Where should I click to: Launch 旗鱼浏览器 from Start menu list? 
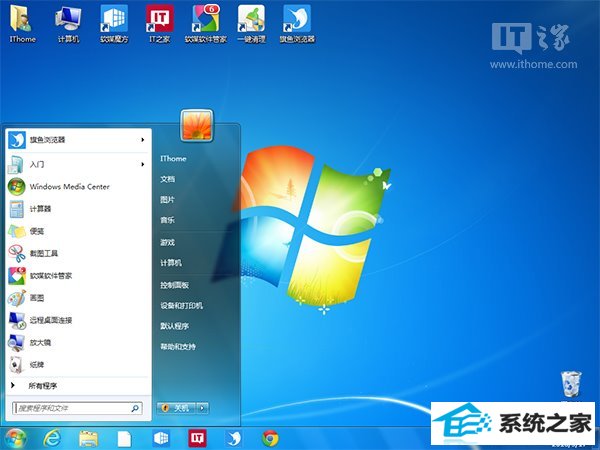[73, 140]
